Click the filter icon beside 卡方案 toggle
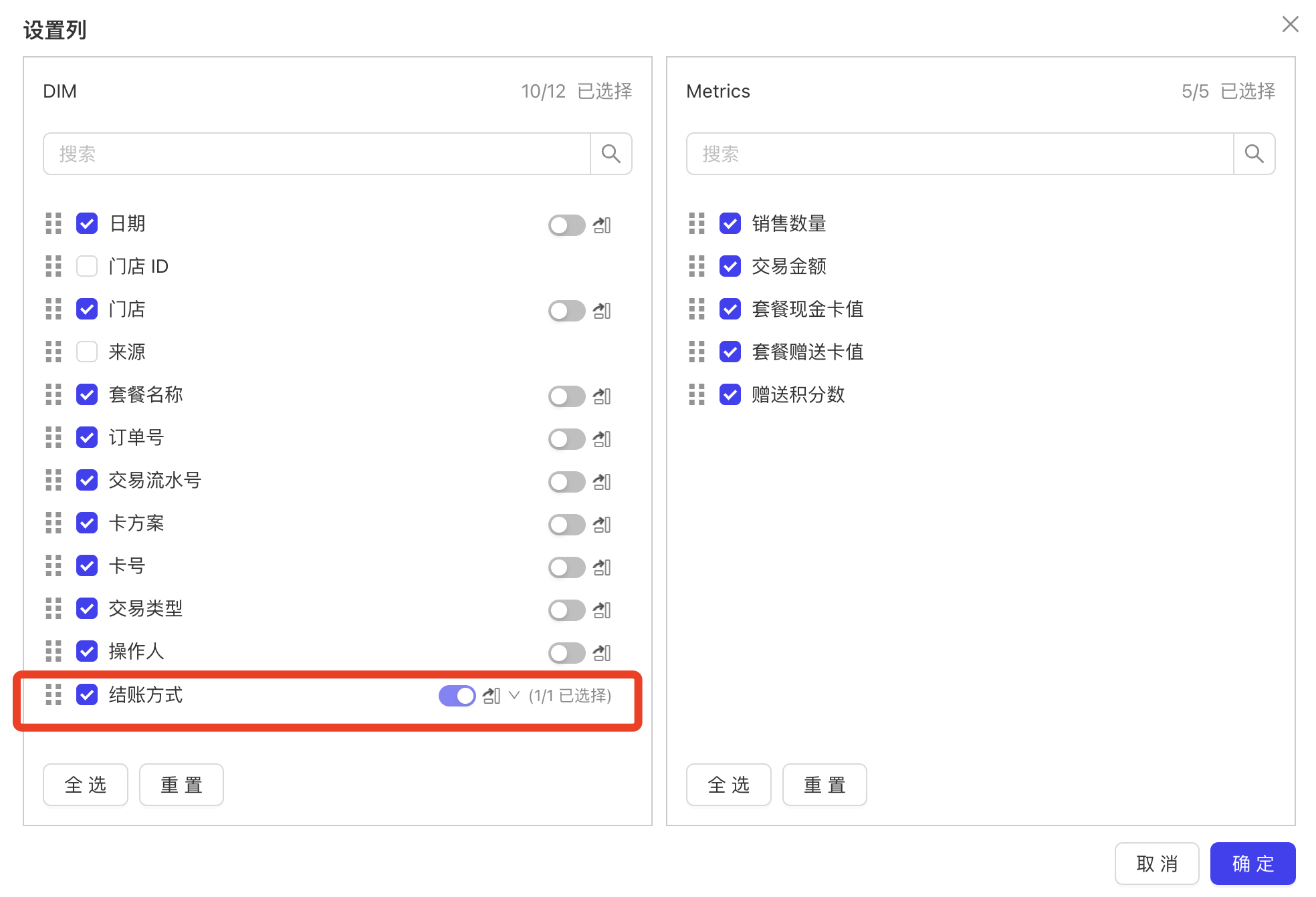Image resolution: width=1316 pixels, height=897 pixels. coord(602,525)
